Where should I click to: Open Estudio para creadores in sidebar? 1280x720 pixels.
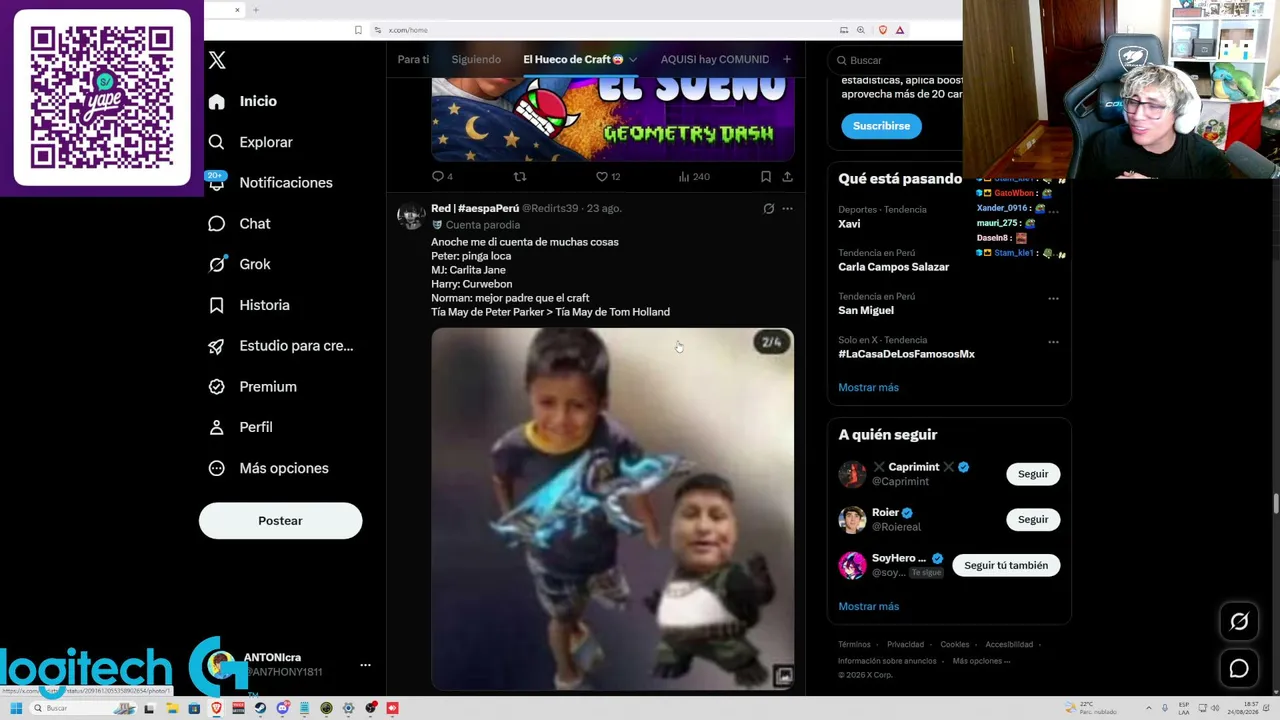281,346
